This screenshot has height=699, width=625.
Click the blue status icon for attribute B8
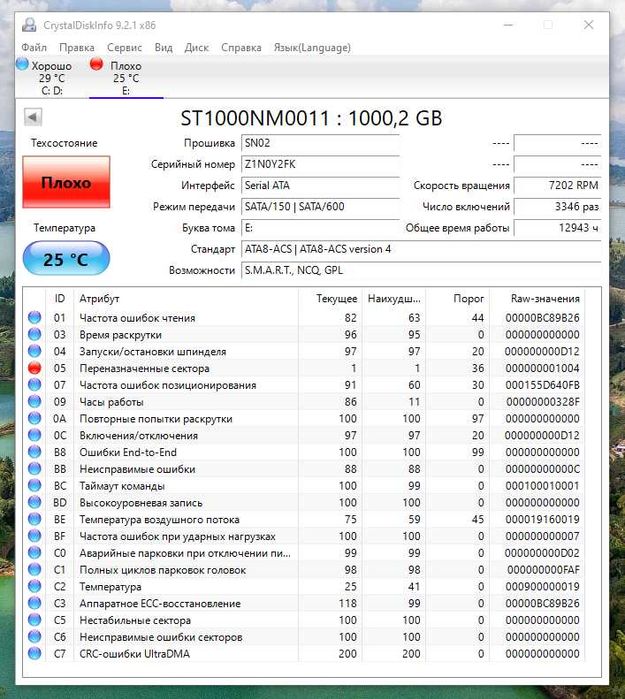pos(34,452)
